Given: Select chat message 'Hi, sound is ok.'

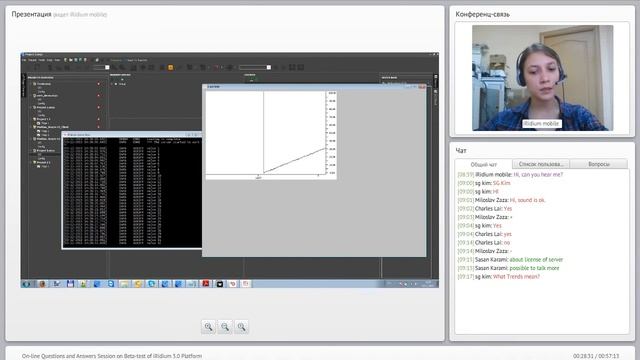Looking at the screenshot, I should tap(527, 200).
